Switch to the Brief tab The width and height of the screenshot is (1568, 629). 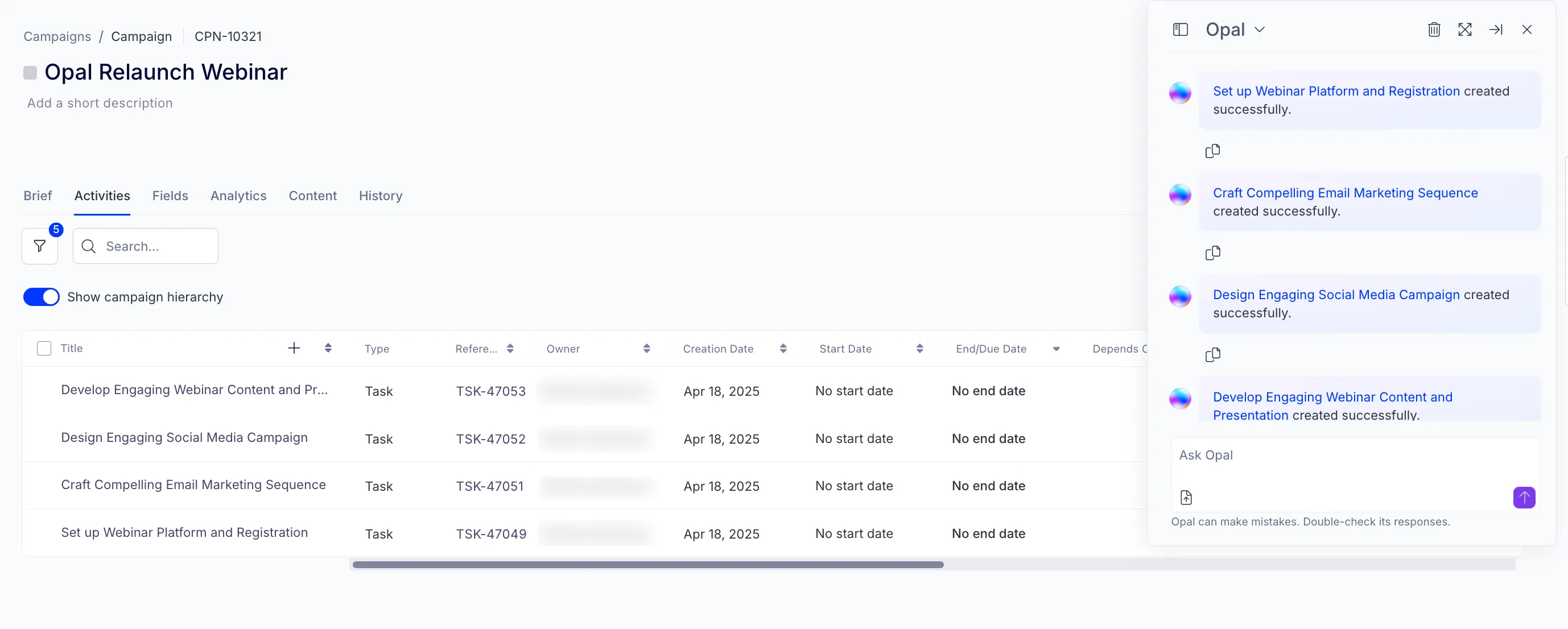coord(38,196)
